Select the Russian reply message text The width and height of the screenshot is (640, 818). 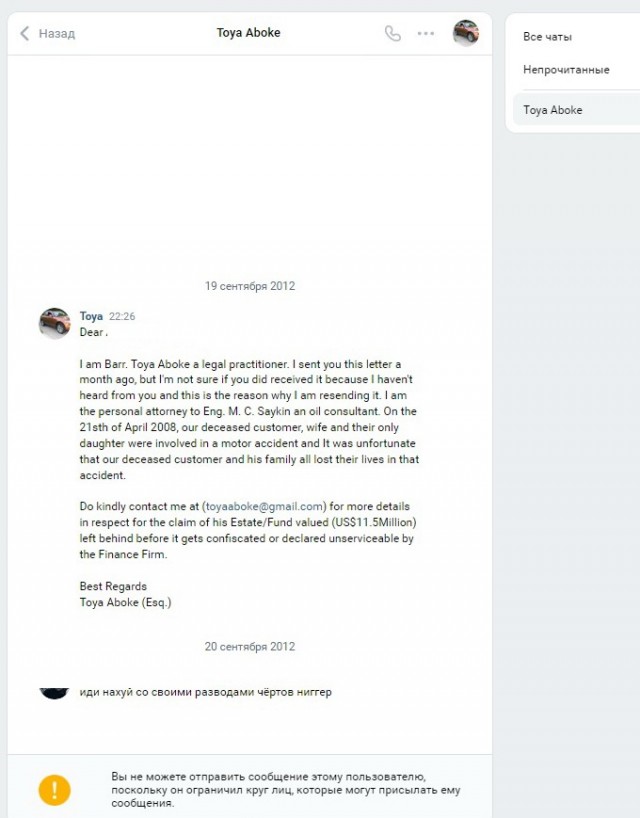click(x=206, y=692)
